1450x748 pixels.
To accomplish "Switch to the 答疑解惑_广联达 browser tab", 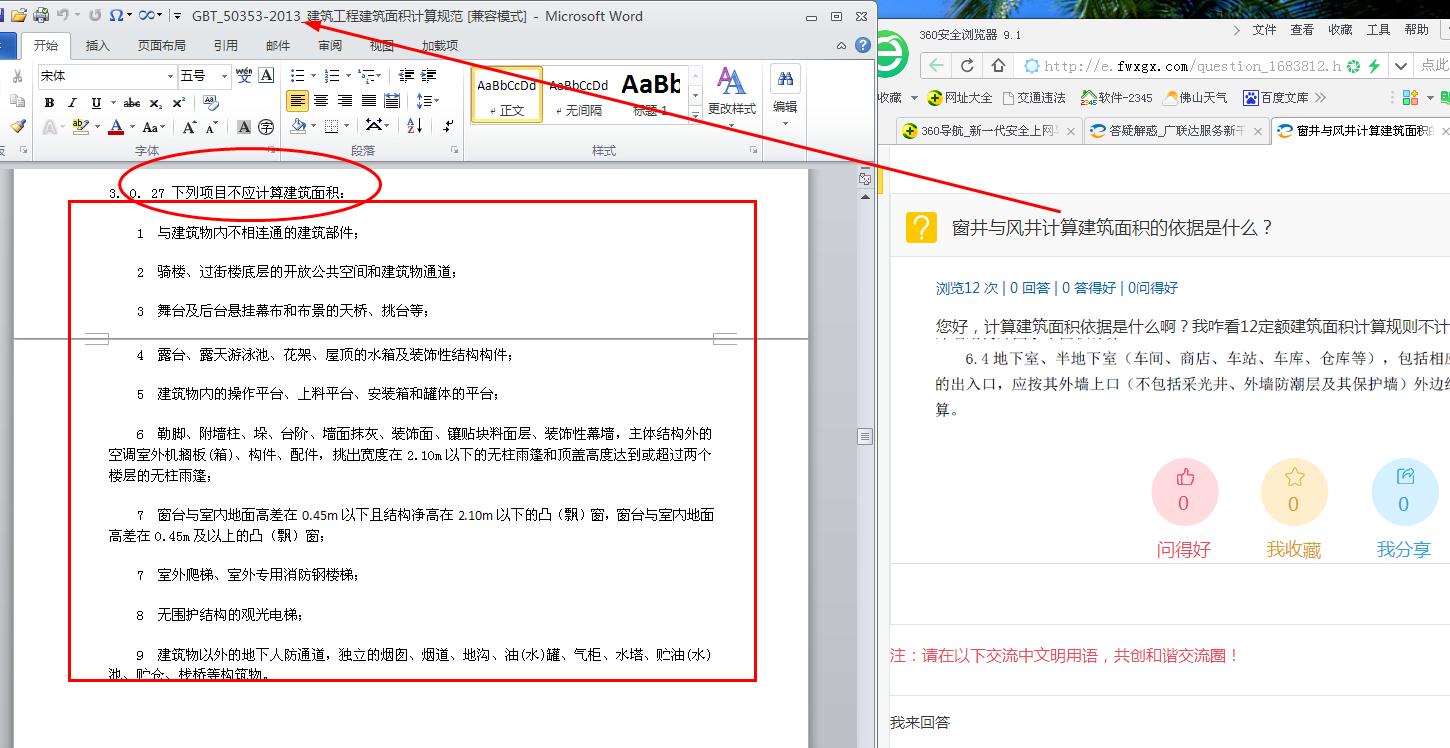I will pyautogui.click(x=1176, y=131).
